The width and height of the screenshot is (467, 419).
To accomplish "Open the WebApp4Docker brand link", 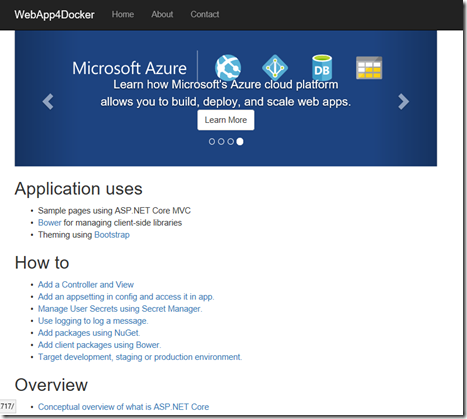I will tap(54, 15).
